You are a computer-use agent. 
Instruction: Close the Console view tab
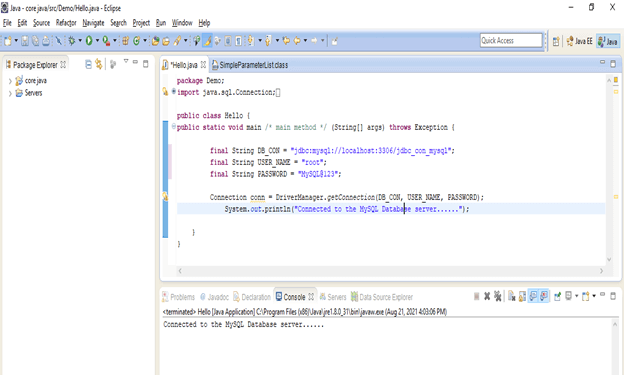311,297
